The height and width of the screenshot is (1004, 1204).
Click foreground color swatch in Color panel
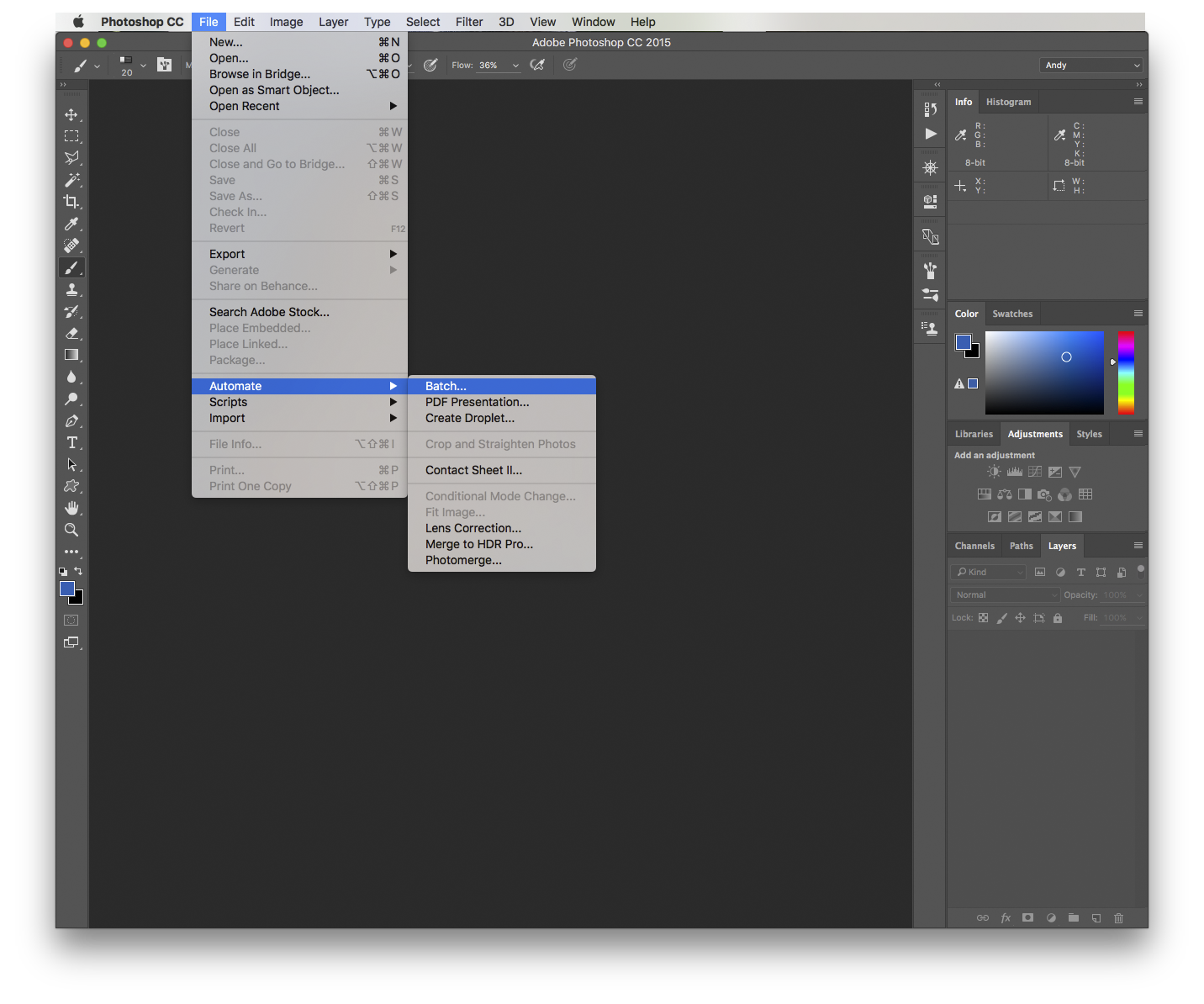(x=964, y=341)
